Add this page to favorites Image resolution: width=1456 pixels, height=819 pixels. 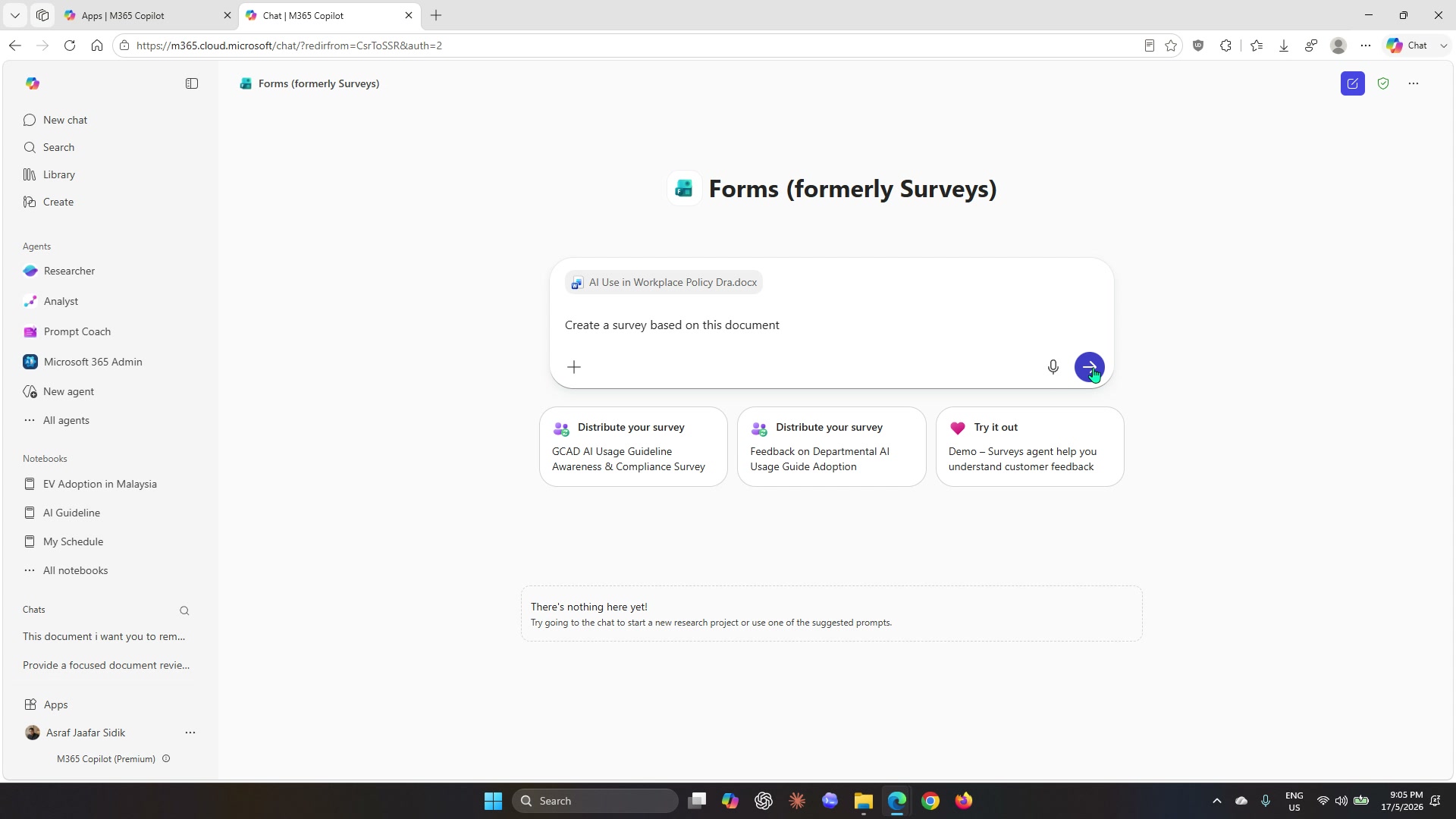click(1171, 45)
